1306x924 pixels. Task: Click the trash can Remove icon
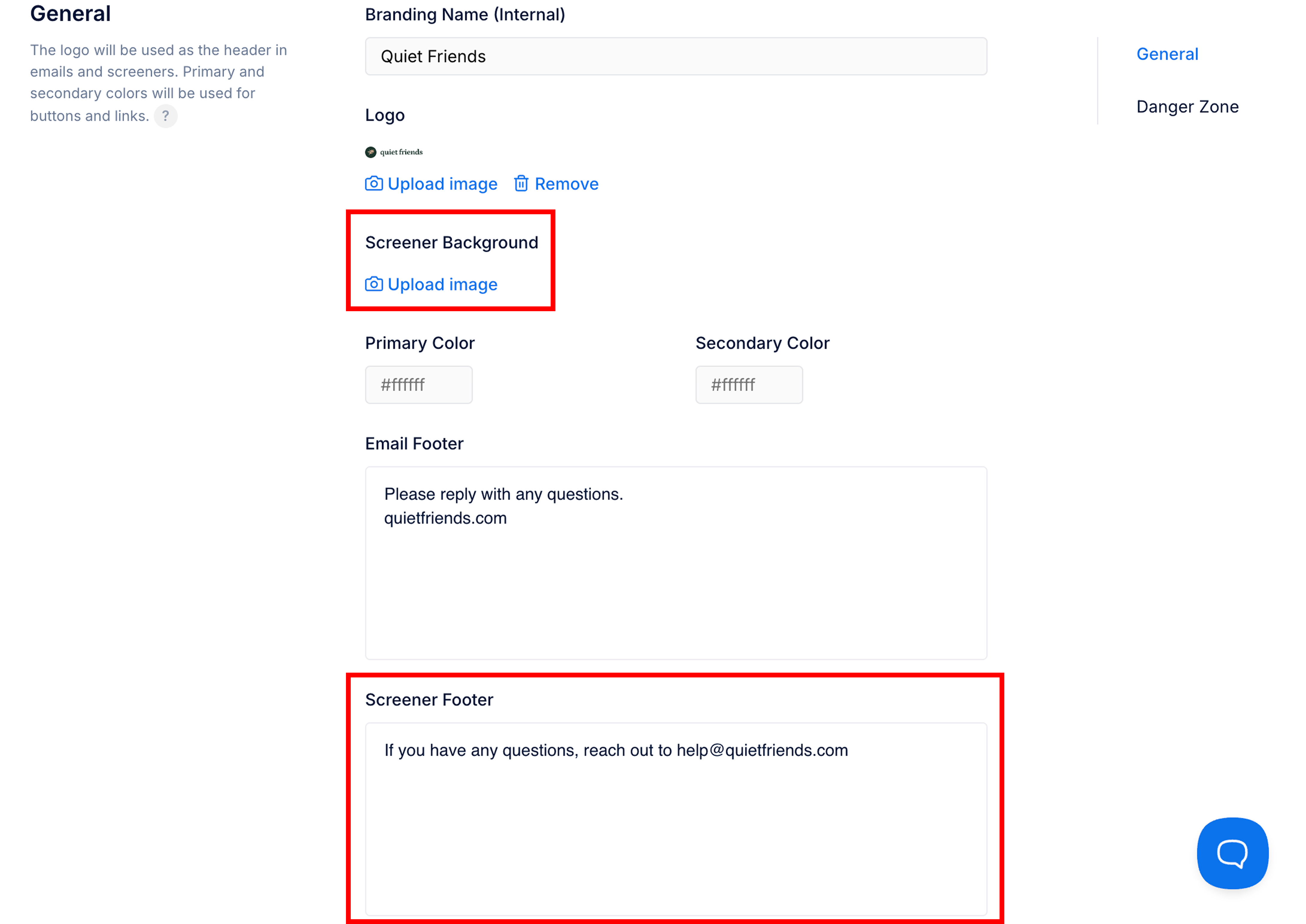pyautogui.click(x=521, y=184)
